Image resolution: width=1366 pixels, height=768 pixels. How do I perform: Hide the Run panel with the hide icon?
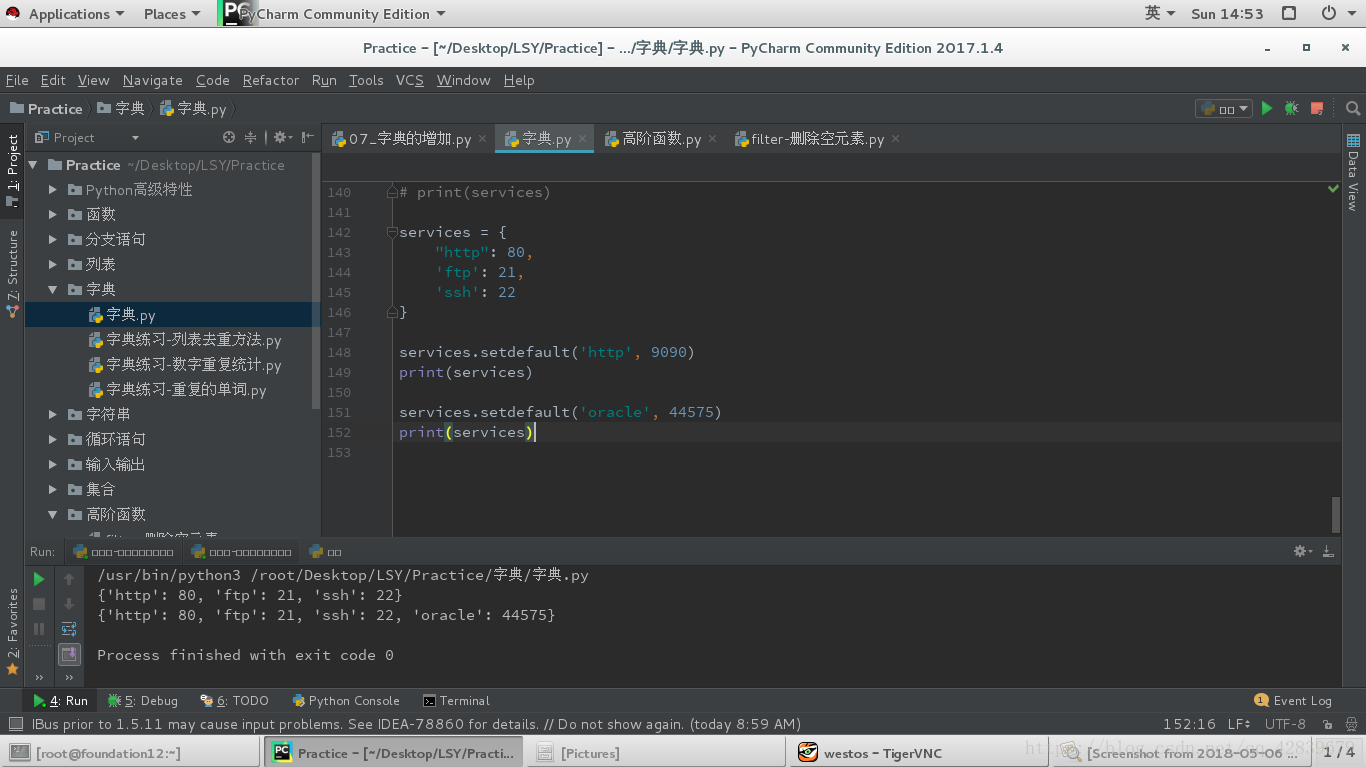(1328, 551)
